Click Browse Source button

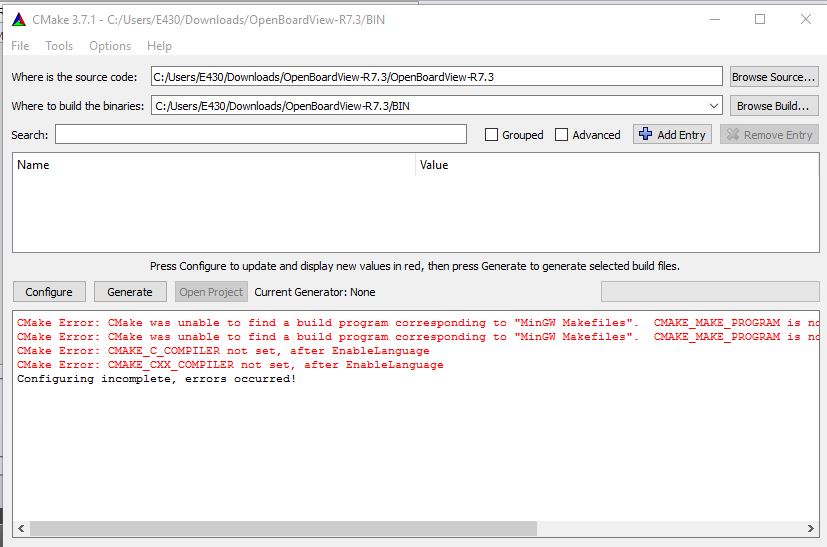(x=774, y=76)
